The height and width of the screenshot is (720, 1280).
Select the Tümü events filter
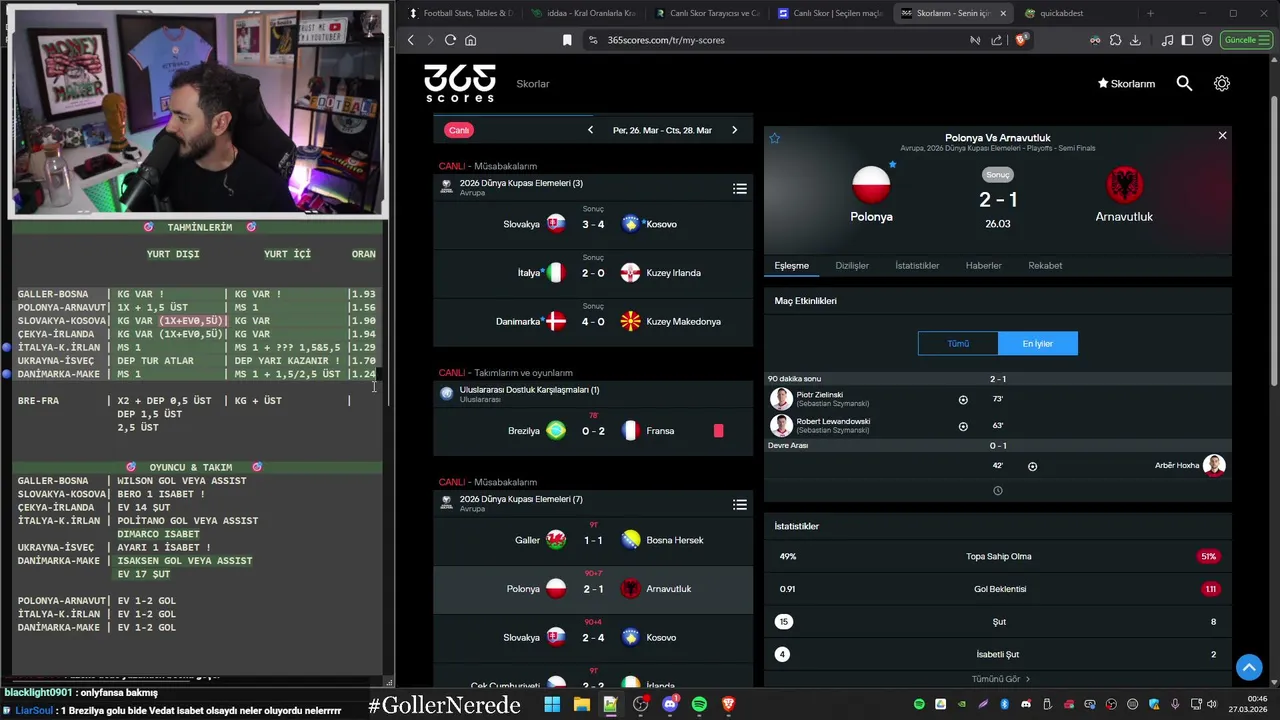click(958, 343)
